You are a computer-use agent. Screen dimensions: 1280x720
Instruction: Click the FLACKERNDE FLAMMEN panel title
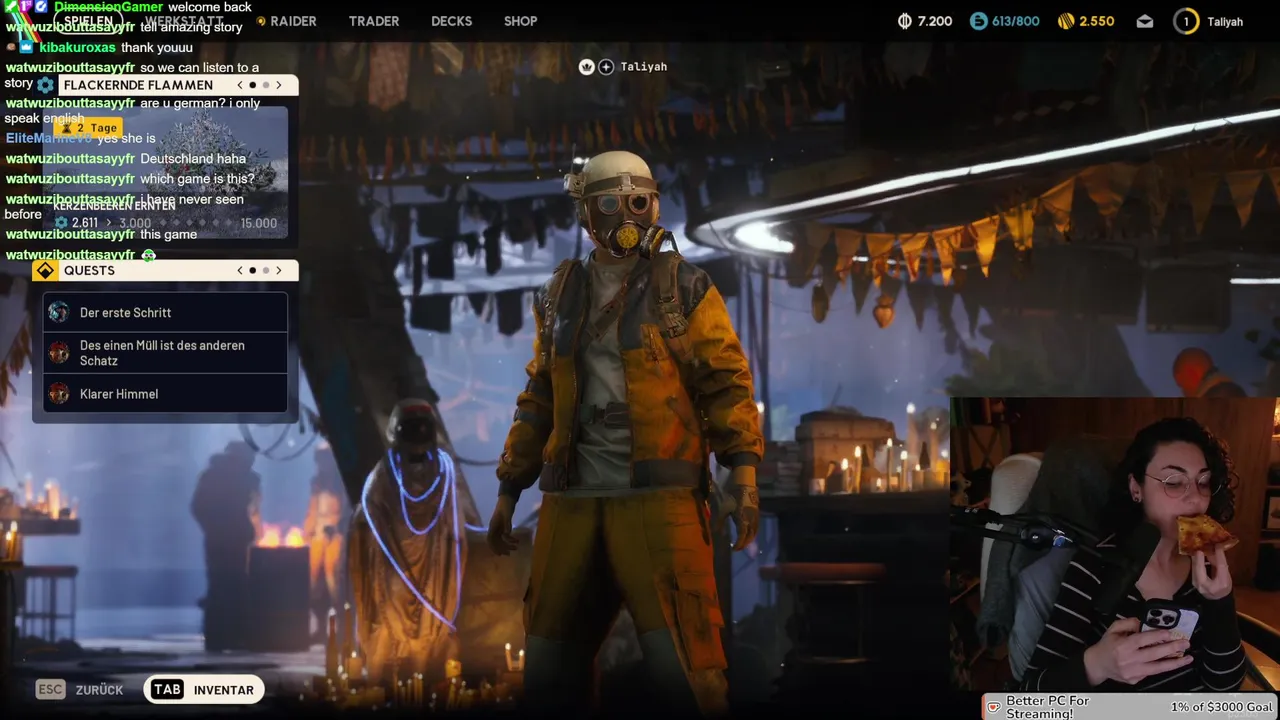138,85
